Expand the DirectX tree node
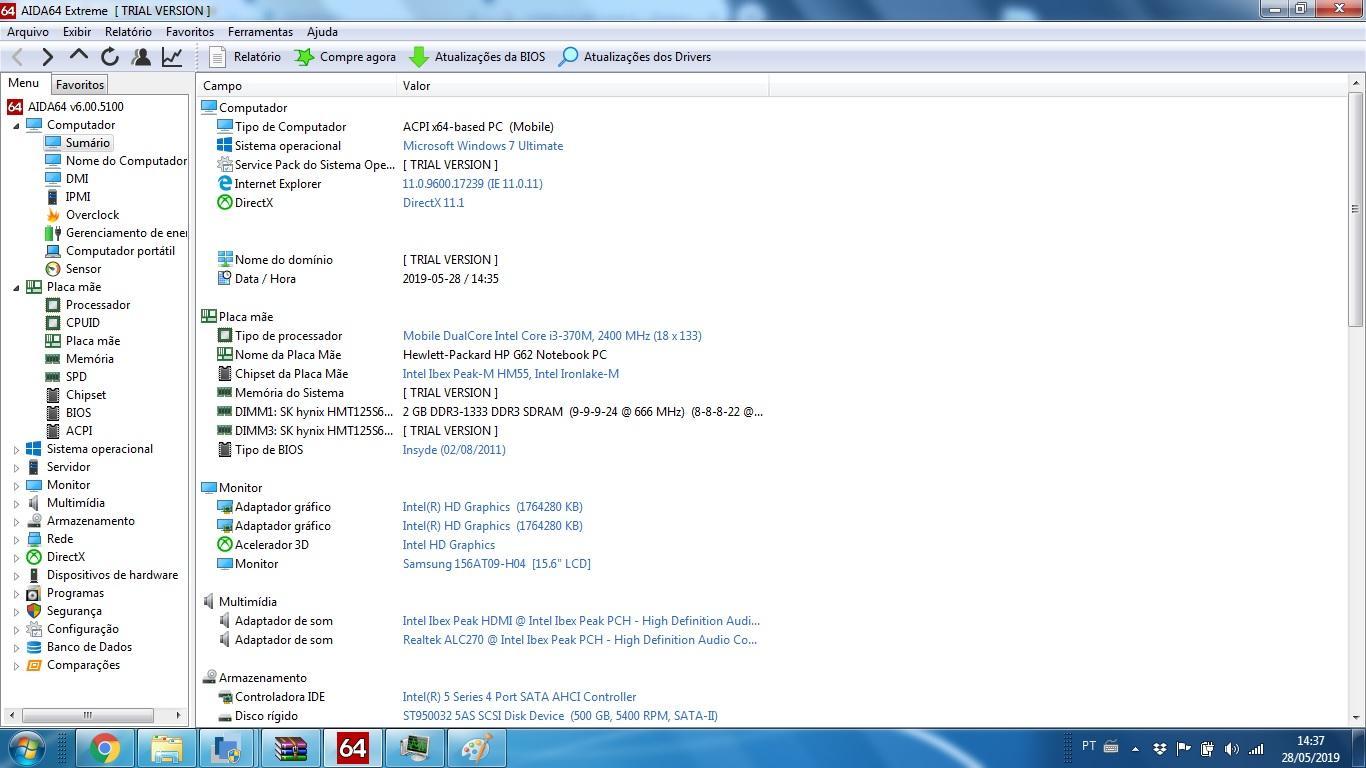This screenshot has height=768, width=1366. click(x=16, y=558)
